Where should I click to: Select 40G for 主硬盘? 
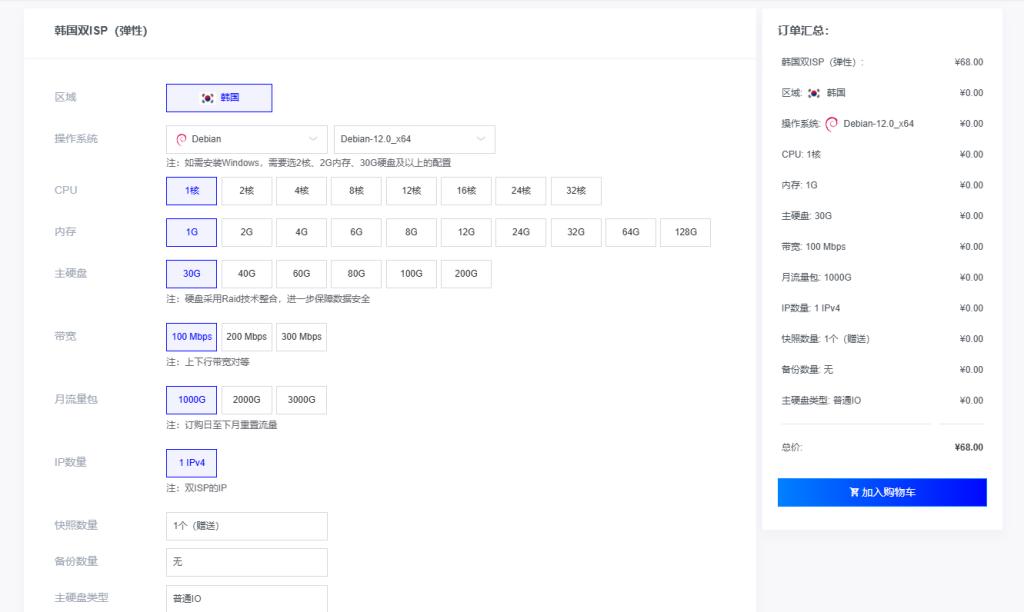(246, 273)
